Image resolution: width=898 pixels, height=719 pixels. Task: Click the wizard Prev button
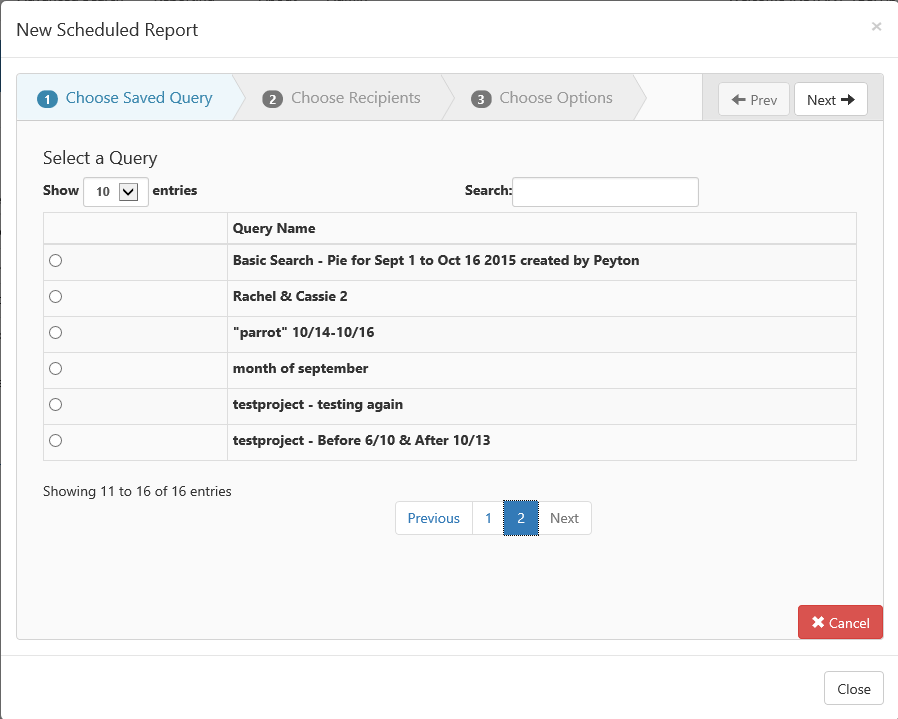pyautogui.click(x=754, y=100)
